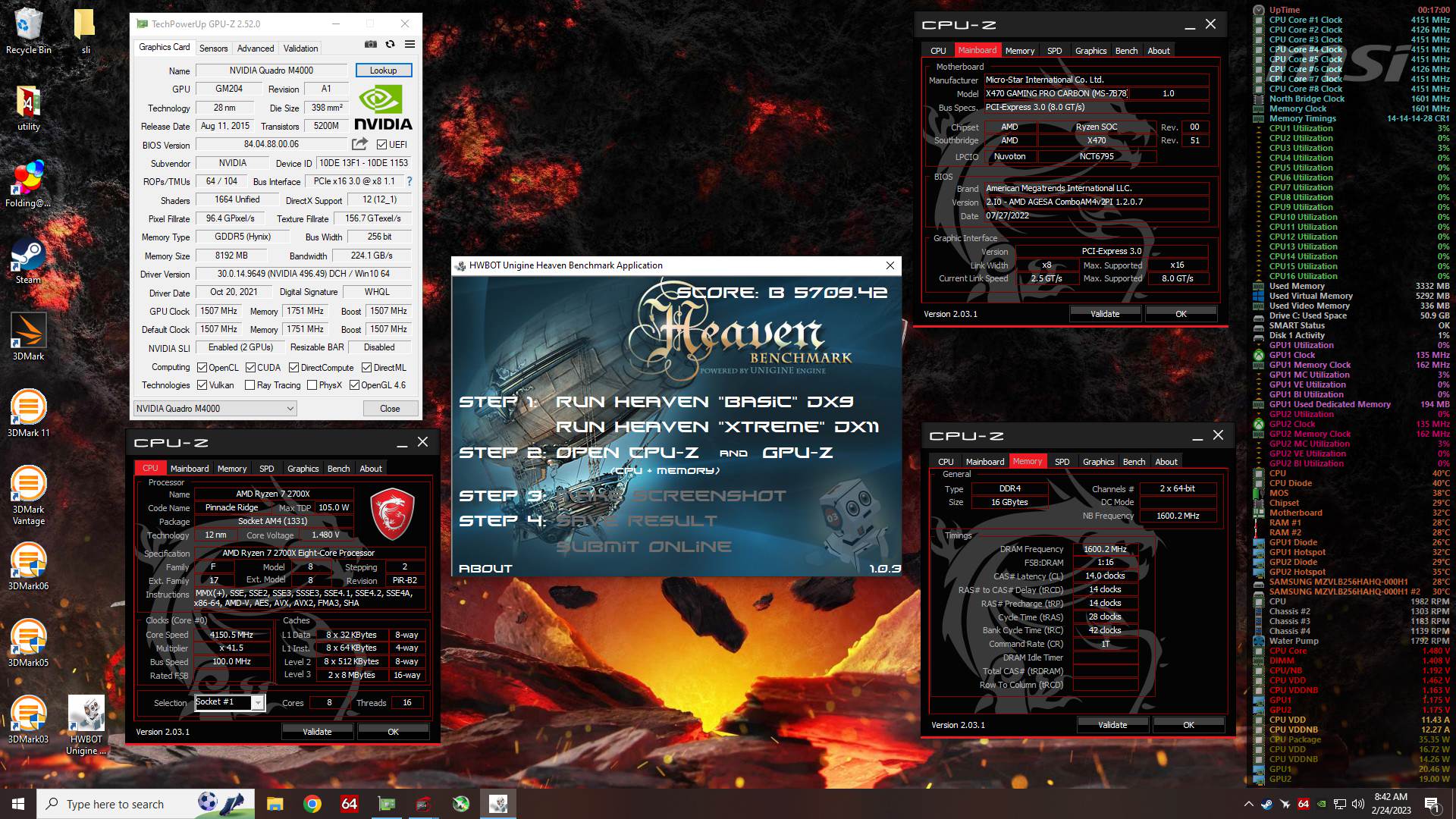The width and height of the screenshot is (1456, 819).
Task: Open GPU-Z taskbar icon
Action: click(x=387, y=804)
